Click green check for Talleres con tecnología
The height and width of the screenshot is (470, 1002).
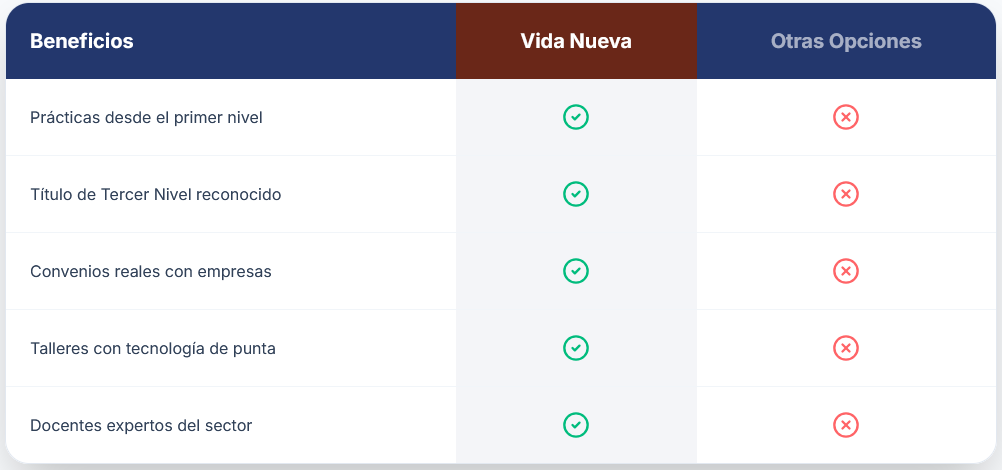[x=576, y=348]
